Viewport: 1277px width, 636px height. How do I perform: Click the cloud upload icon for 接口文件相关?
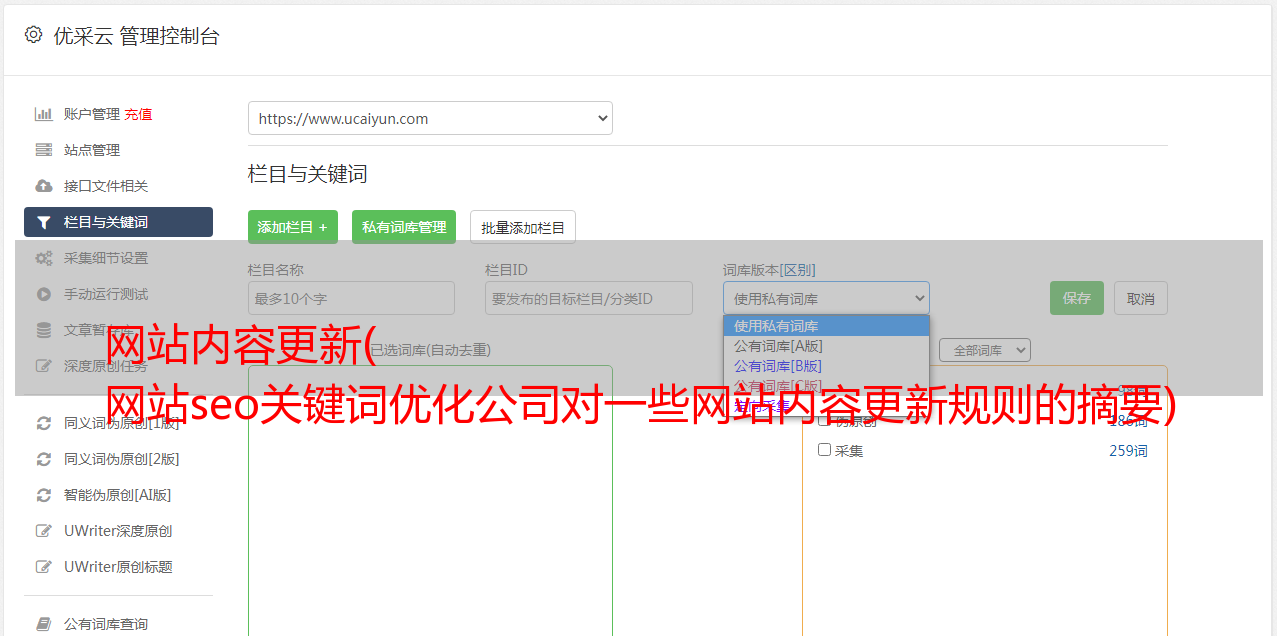43,186
